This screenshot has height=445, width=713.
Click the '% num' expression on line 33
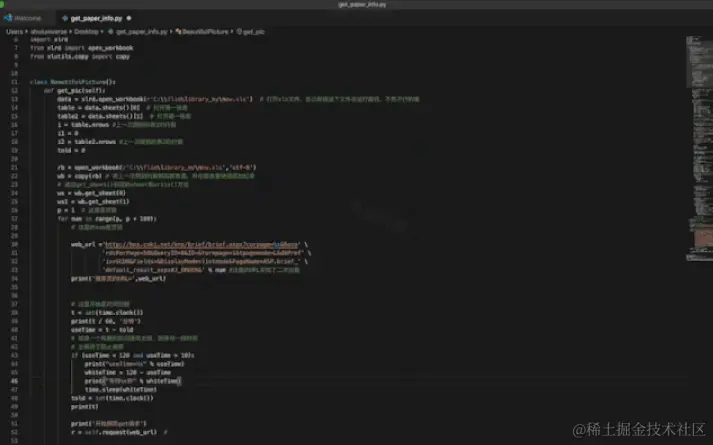click(x=217, y=270)
